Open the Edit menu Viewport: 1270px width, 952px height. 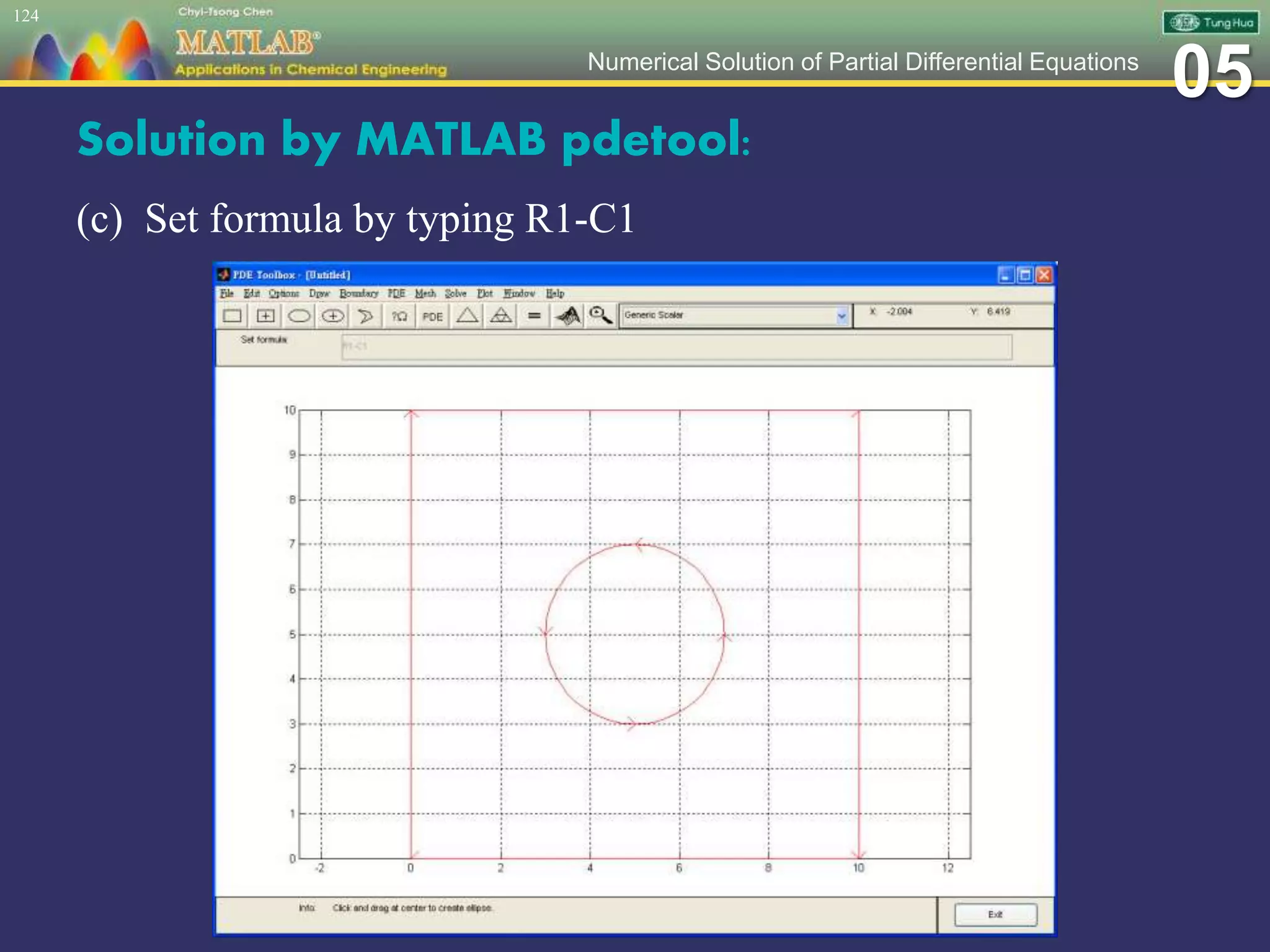pyautogui.click(x=251, y=293)
